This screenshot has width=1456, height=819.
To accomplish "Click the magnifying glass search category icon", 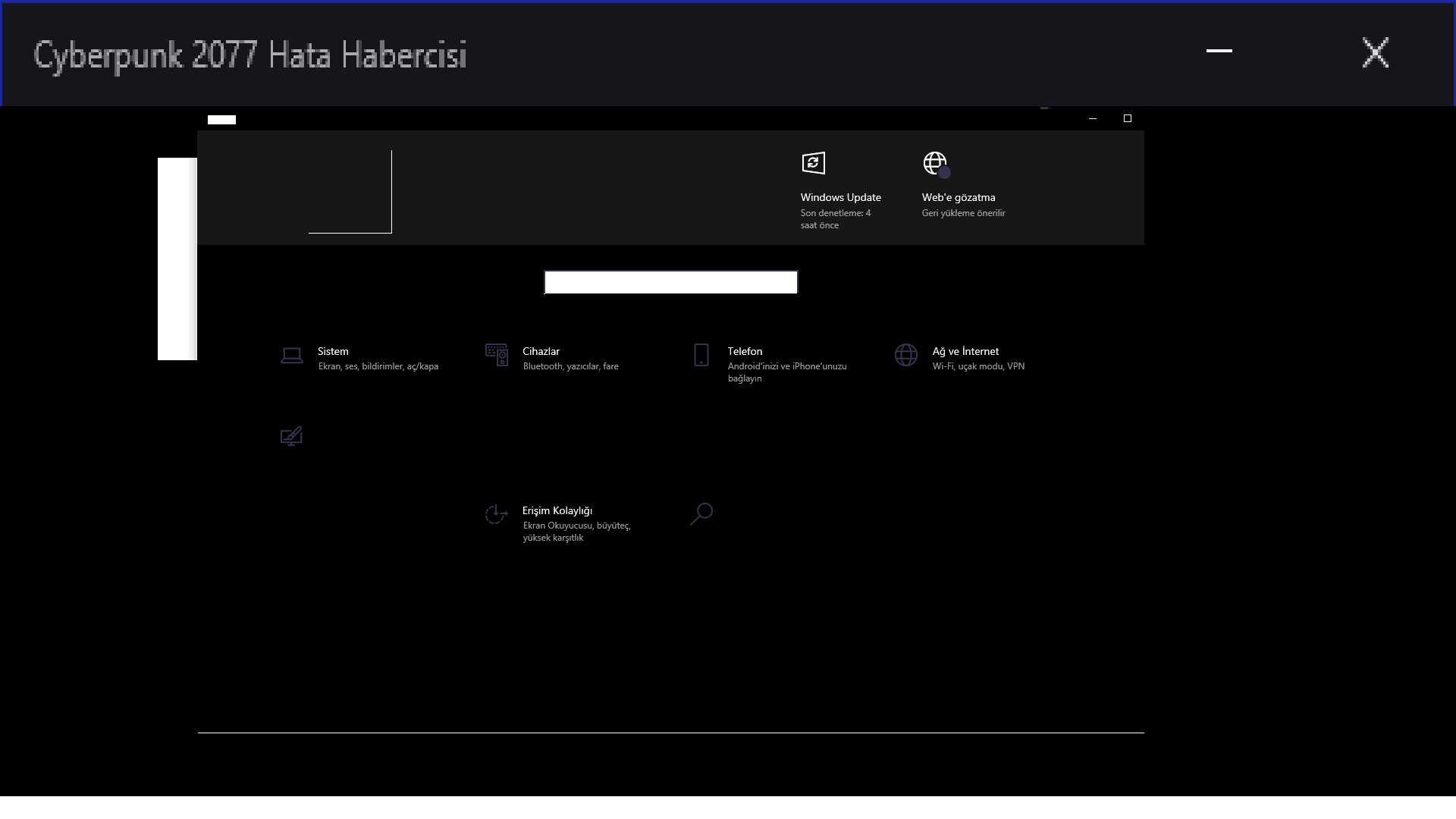I will coord(701,513).
